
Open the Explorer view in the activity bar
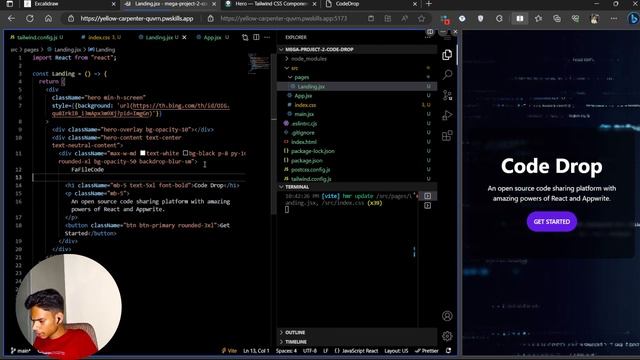[447, 55]
